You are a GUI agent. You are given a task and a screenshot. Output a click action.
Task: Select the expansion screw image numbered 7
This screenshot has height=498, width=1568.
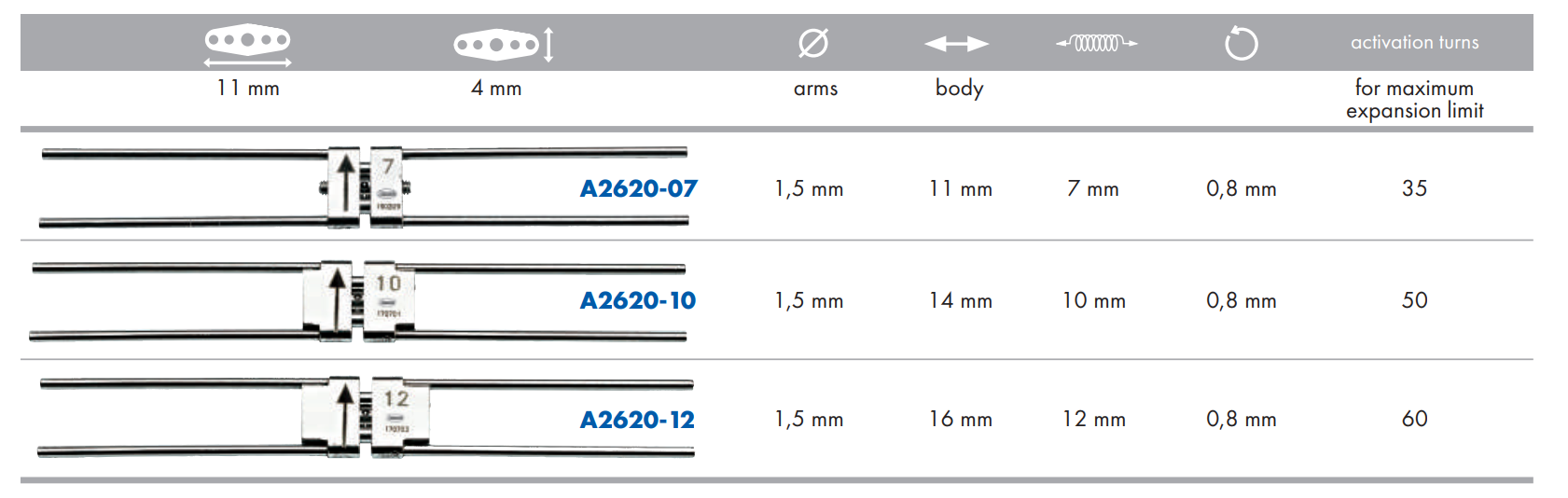pos(364,187)
